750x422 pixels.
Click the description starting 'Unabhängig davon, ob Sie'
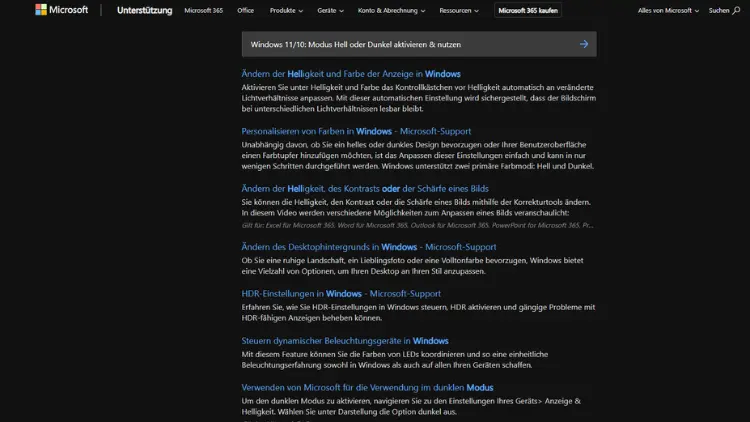pyautogui.click(x=418, y=155)
